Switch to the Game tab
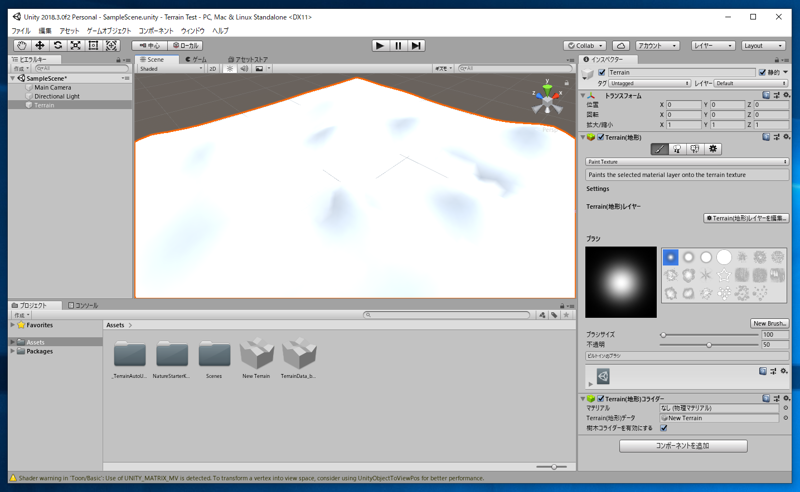800x492 pixels. click(196, 60)
